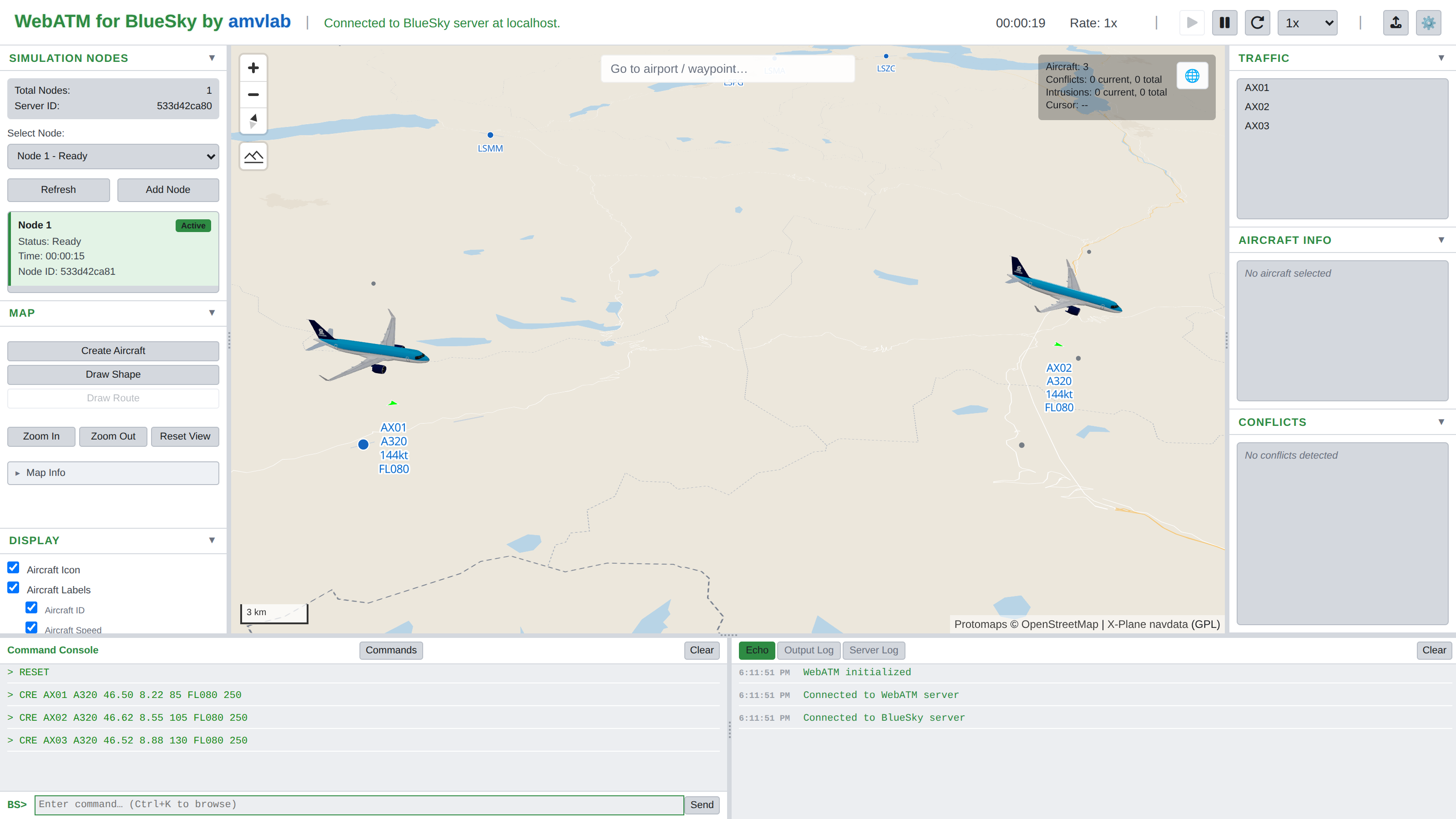This screenshot has height=819, width=1456.
Task: Switch to Server Log tab
Action: (x=873, y=650)
